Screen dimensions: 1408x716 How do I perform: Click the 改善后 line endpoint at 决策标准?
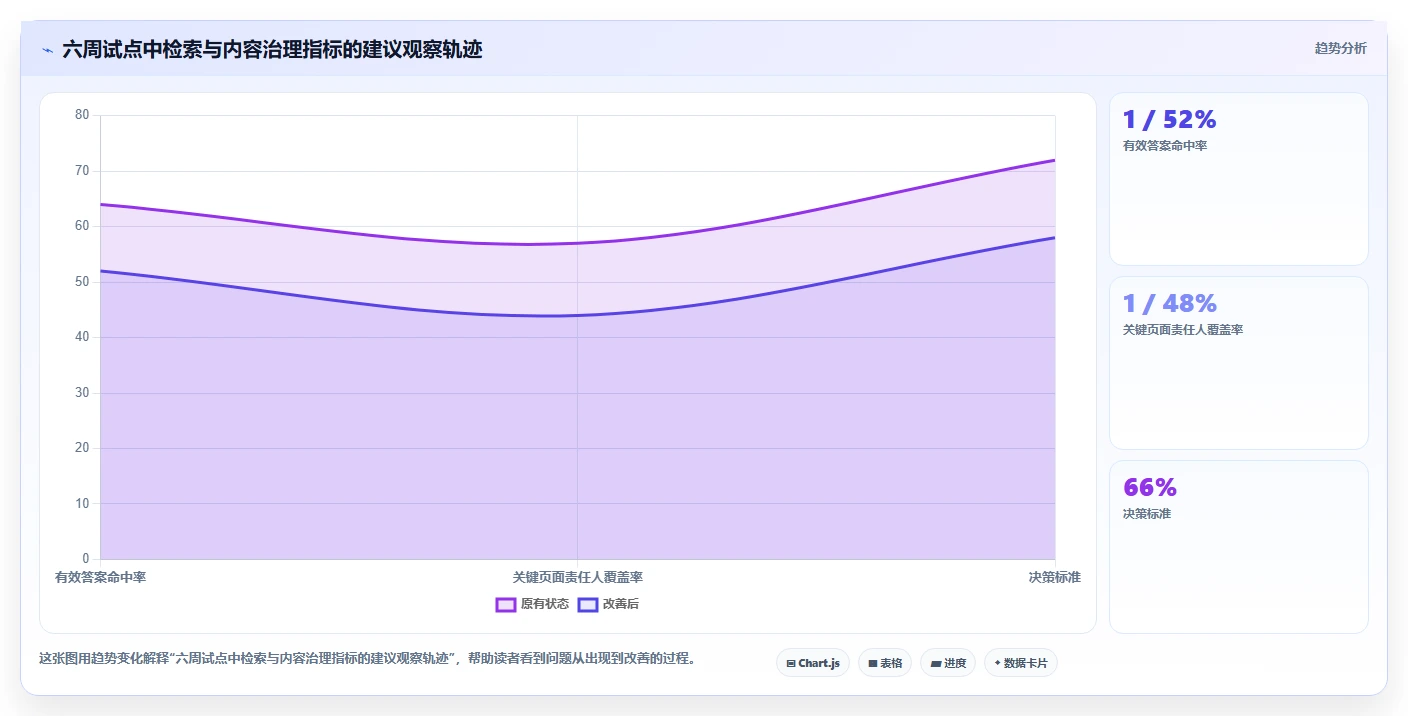(1055, 237)
